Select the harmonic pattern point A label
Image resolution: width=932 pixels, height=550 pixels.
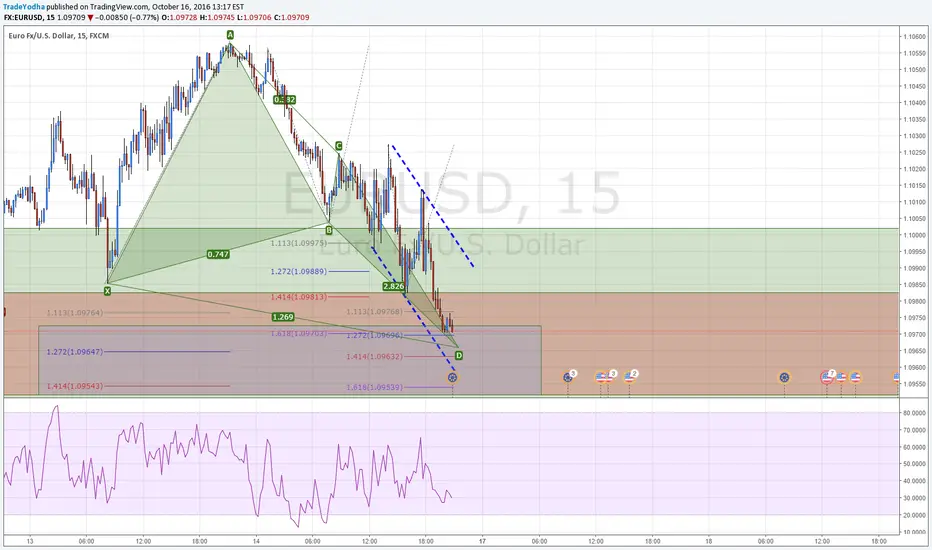coord(230,35)
